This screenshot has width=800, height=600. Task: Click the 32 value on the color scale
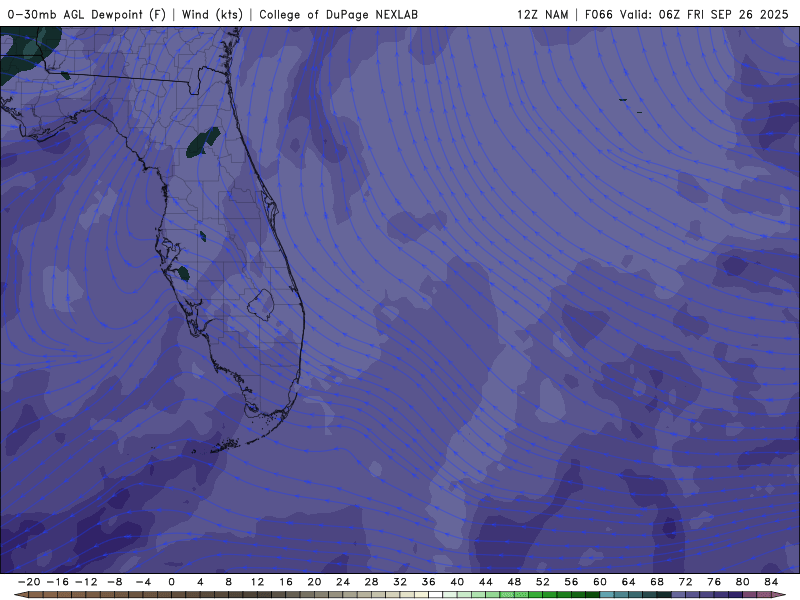click(x=400, y=582)
